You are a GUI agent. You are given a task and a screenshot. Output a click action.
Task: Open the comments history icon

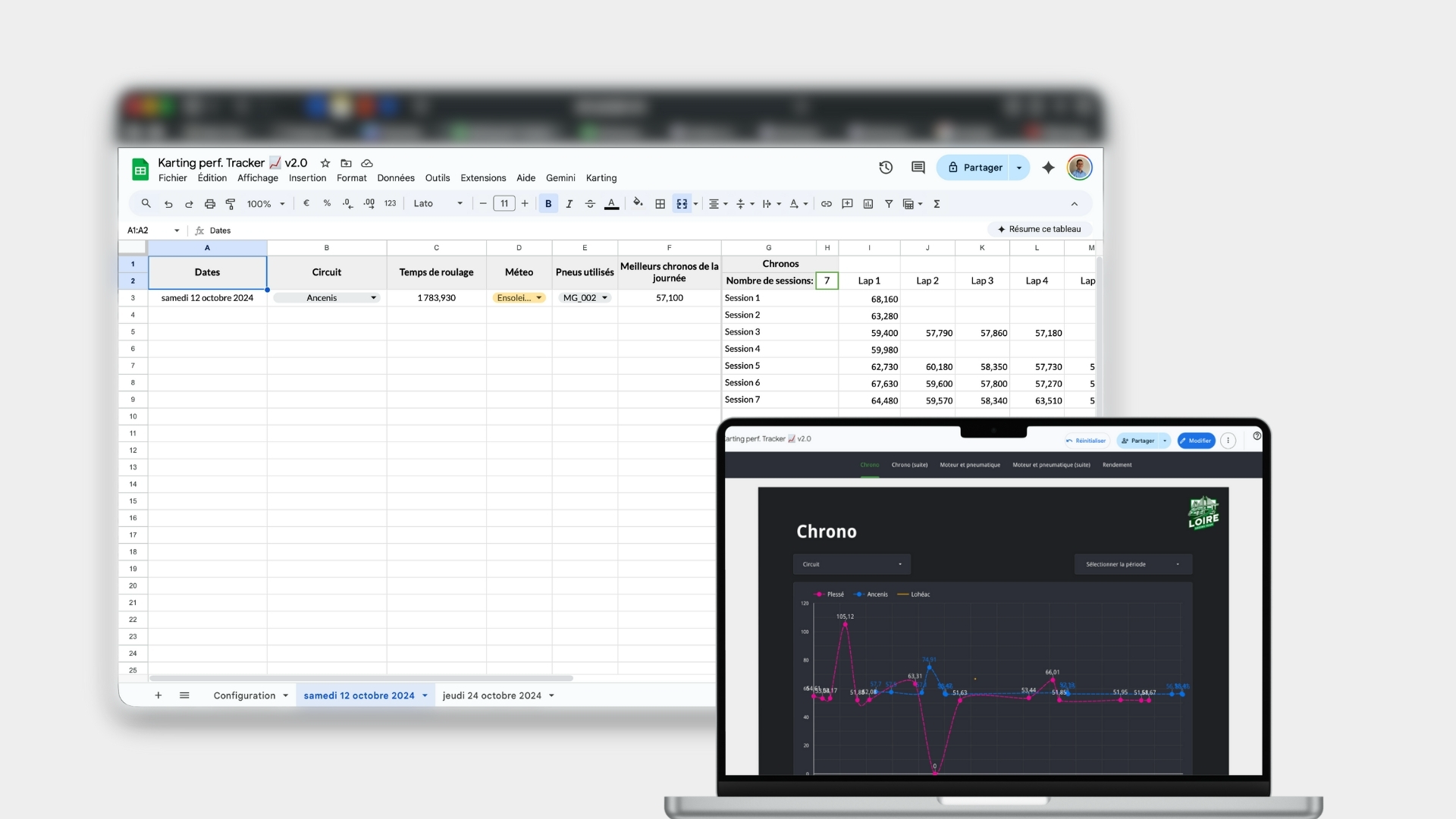coord(918,168)
